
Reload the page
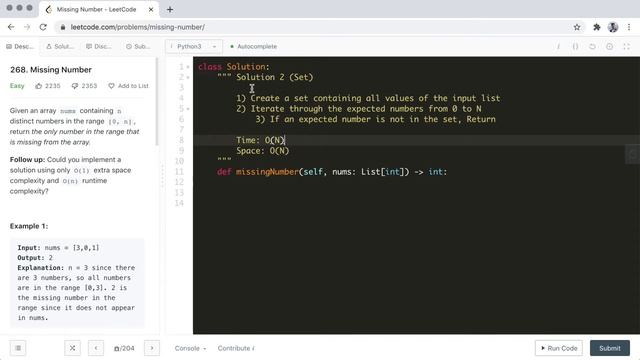point(43,27)
